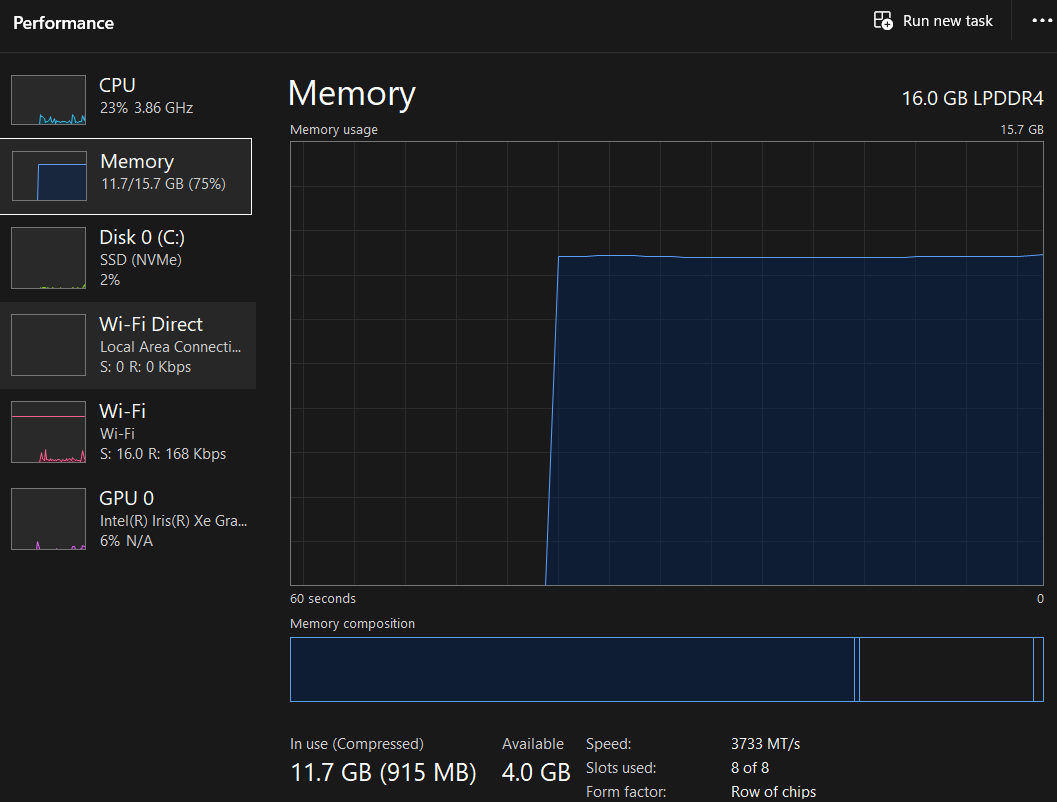
Task: Click the memory usage history graph
Action: [x=667, y=363]
